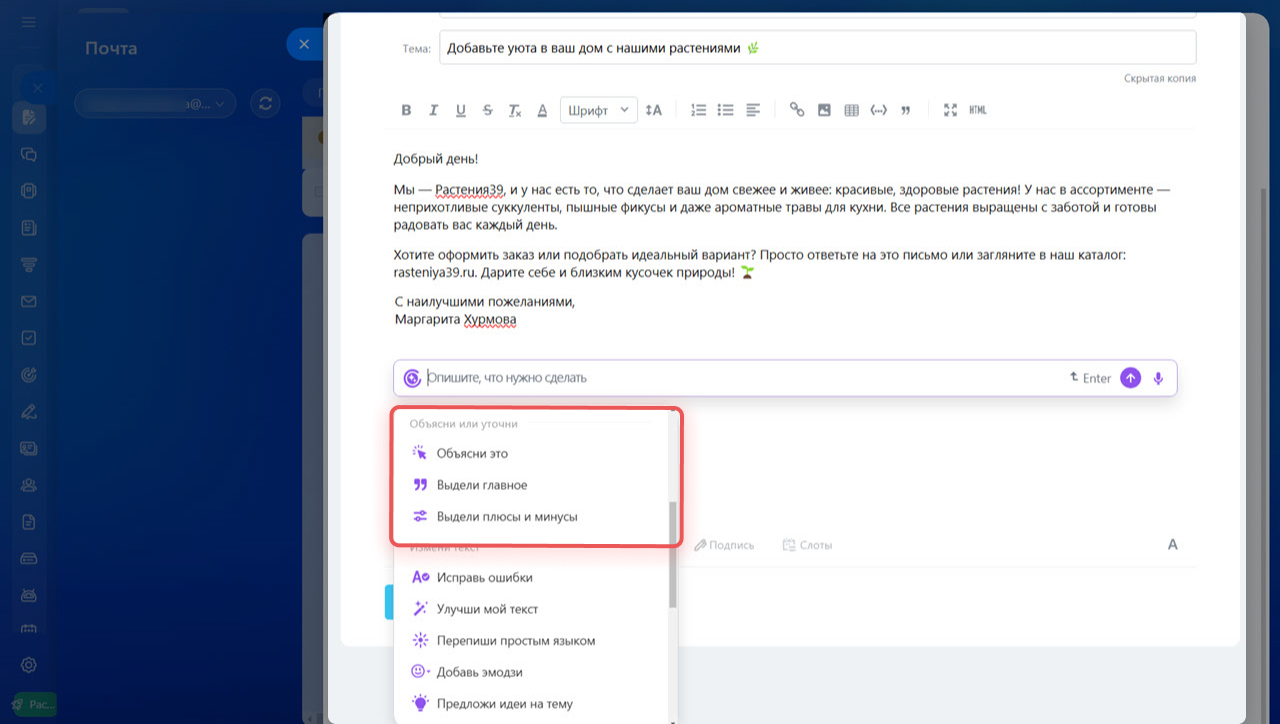1280x724 pixels.
Task: Open the signature pen icon in the left sidebar
Action: 29,411
